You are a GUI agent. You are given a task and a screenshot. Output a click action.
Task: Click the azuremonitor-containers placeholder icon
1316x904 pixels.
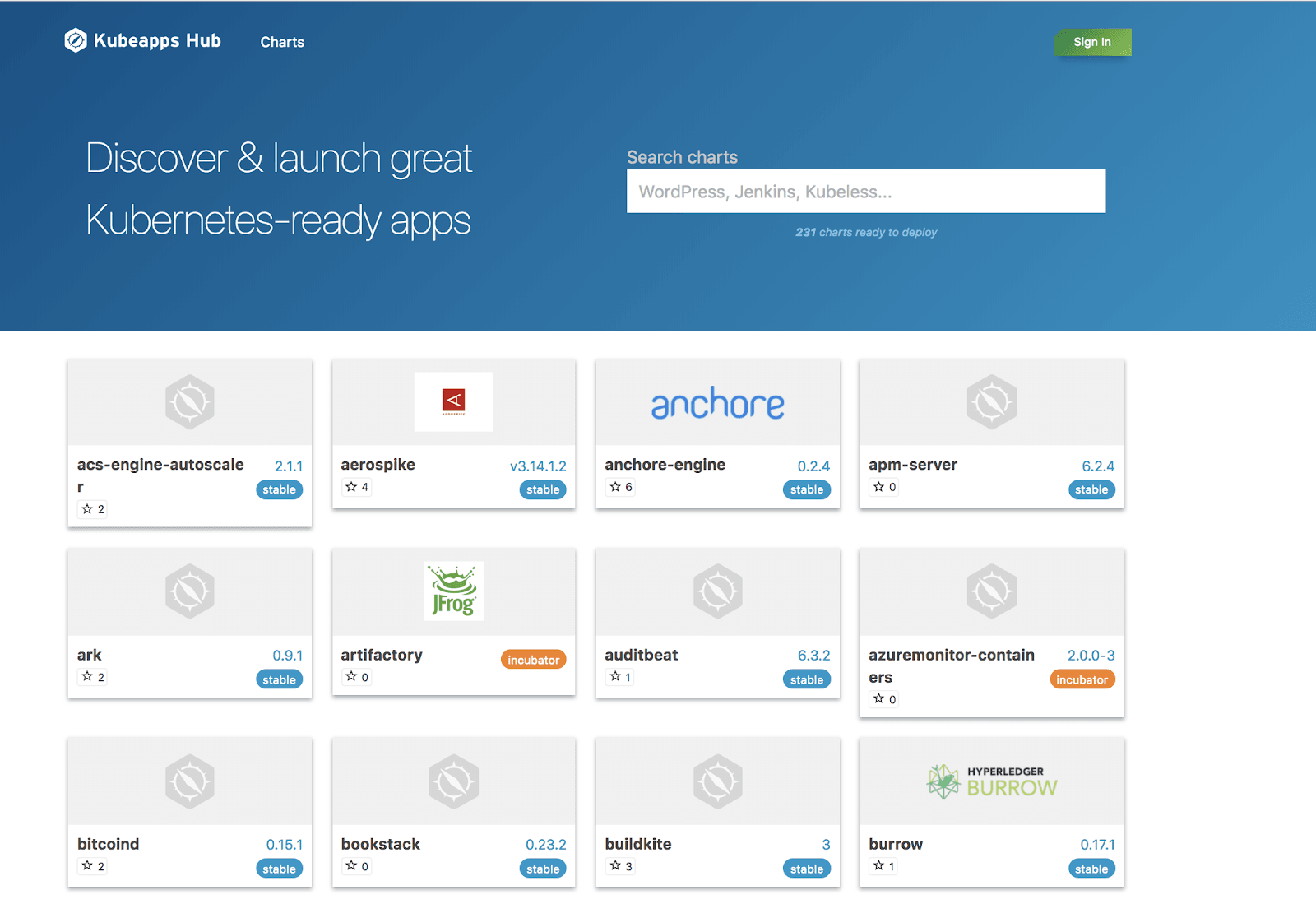[x=991, y=591]
